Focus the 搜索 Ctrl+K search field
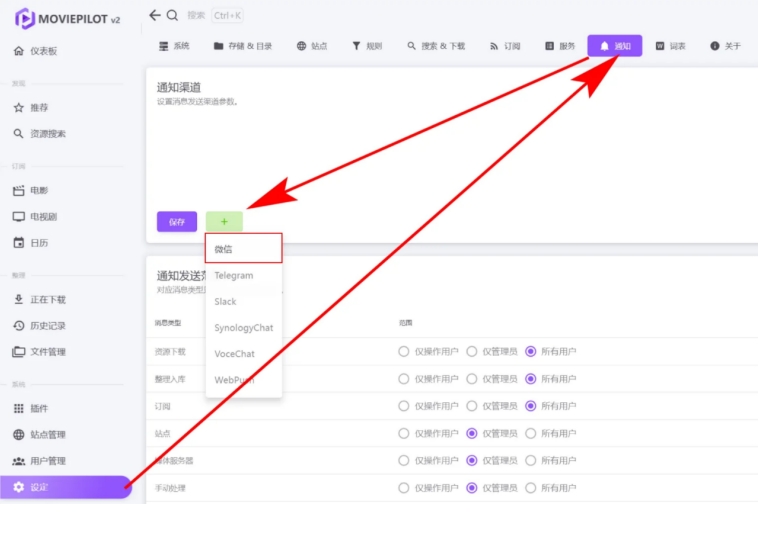The height and width of the screenshot is (533, 764). [x=215, y=16]
